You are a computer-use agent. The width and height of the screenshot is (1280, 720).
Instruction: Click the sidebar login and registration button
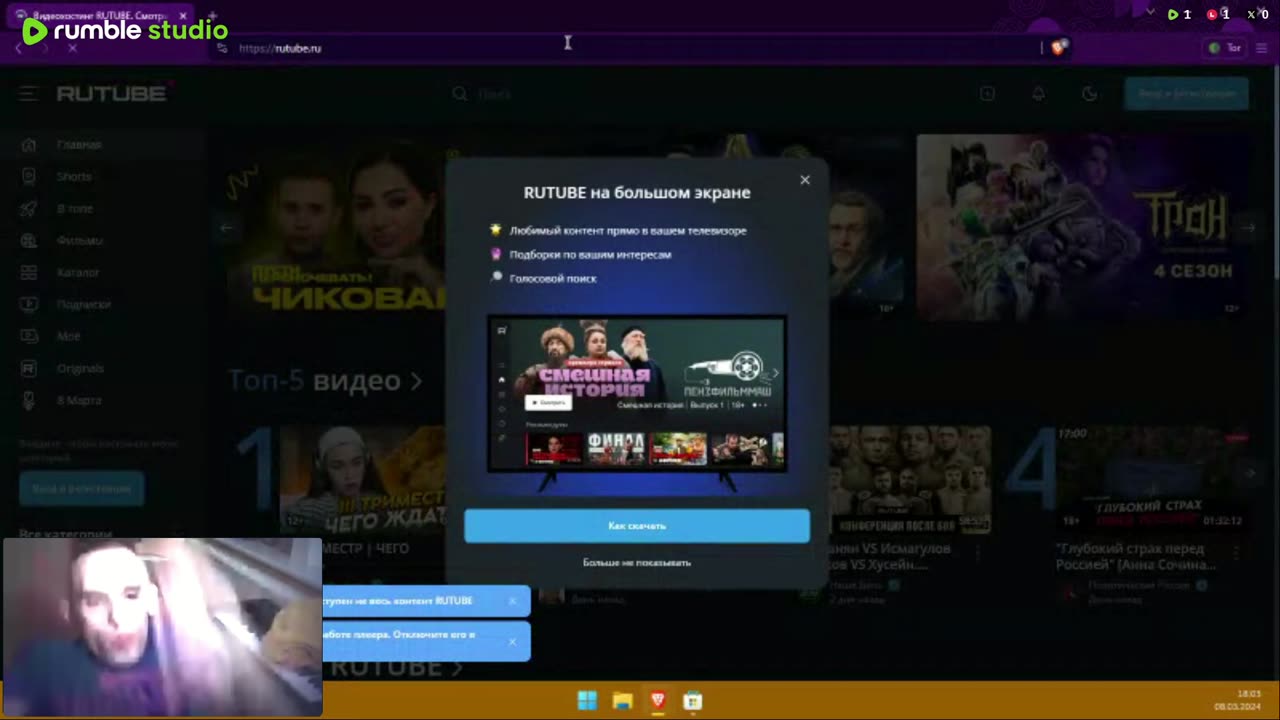(81, 488)
